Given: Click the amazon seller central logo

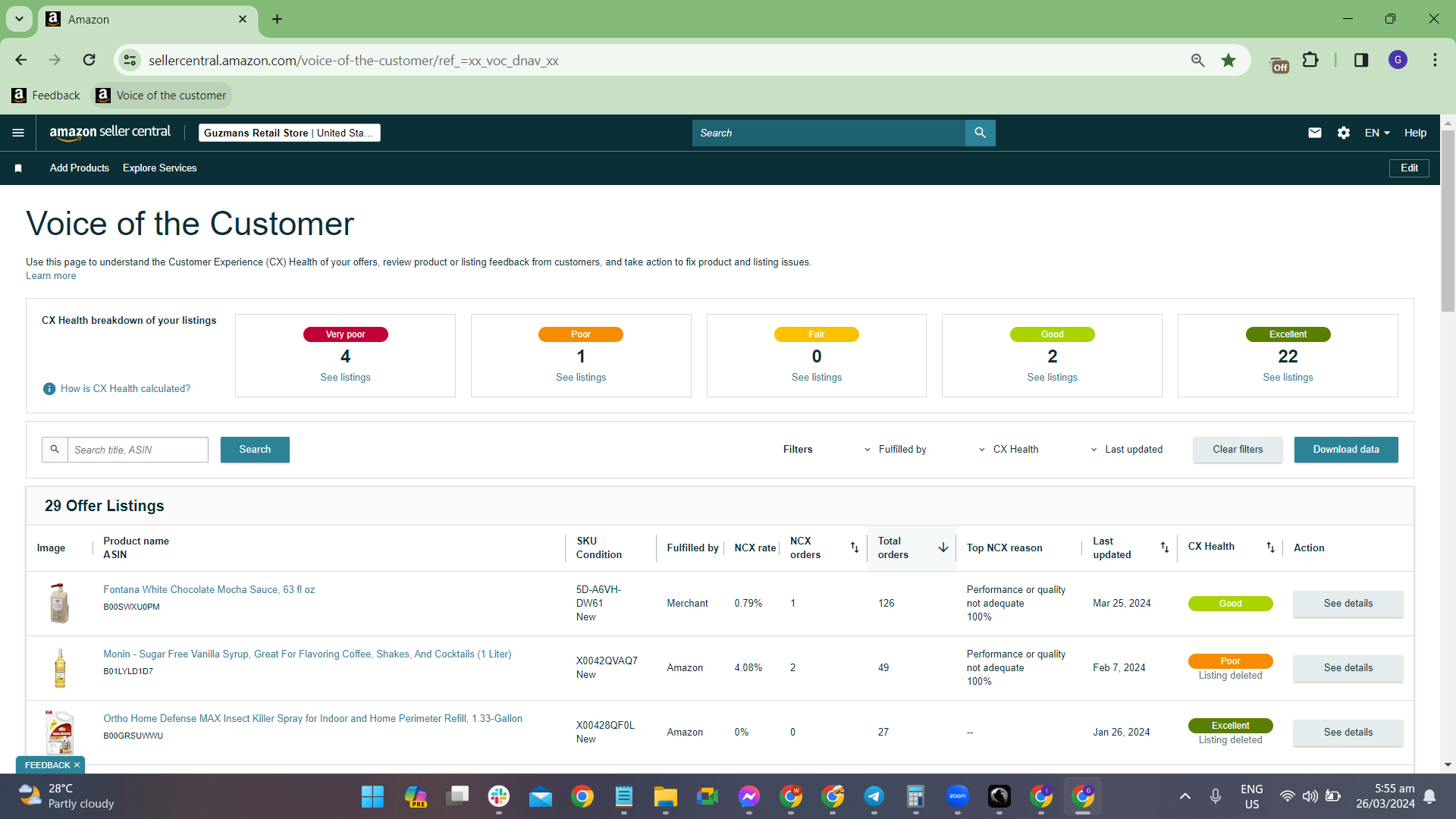Looking at the screenshot, I should point(110,133).
